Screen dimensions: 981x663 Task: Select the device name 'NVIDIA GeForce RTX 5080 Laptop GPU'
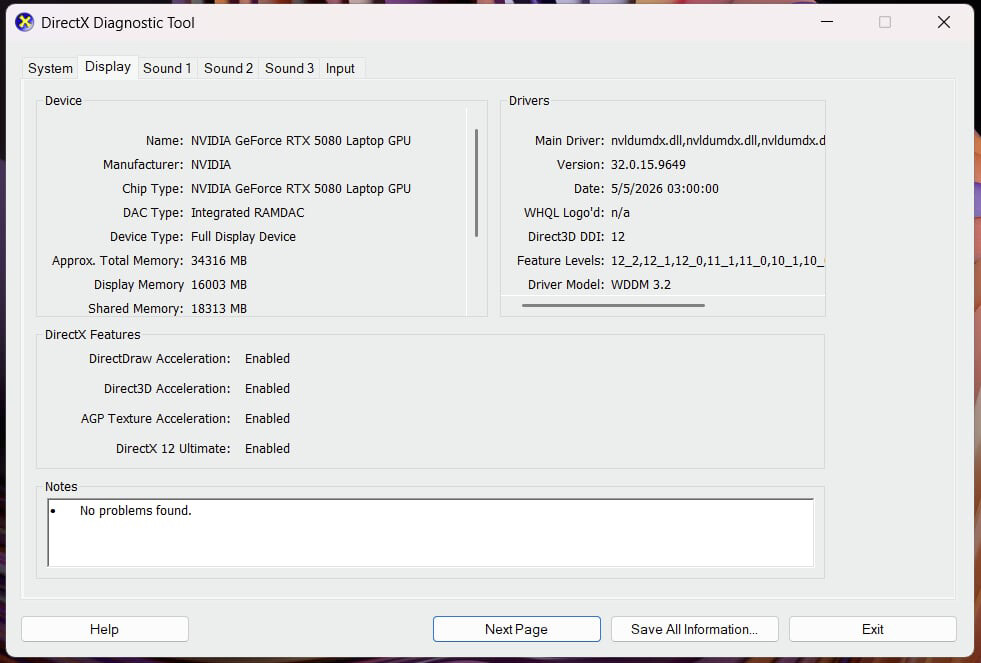click(x=301, y=141)
